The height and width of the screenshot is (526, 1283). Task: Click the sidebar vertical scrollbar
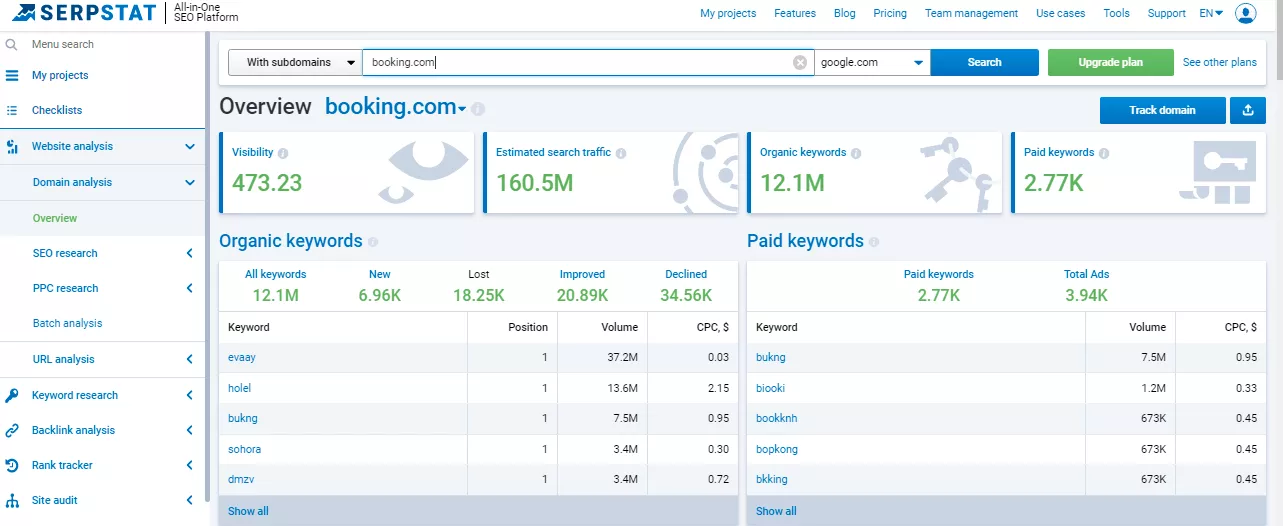tap(207, 265)
